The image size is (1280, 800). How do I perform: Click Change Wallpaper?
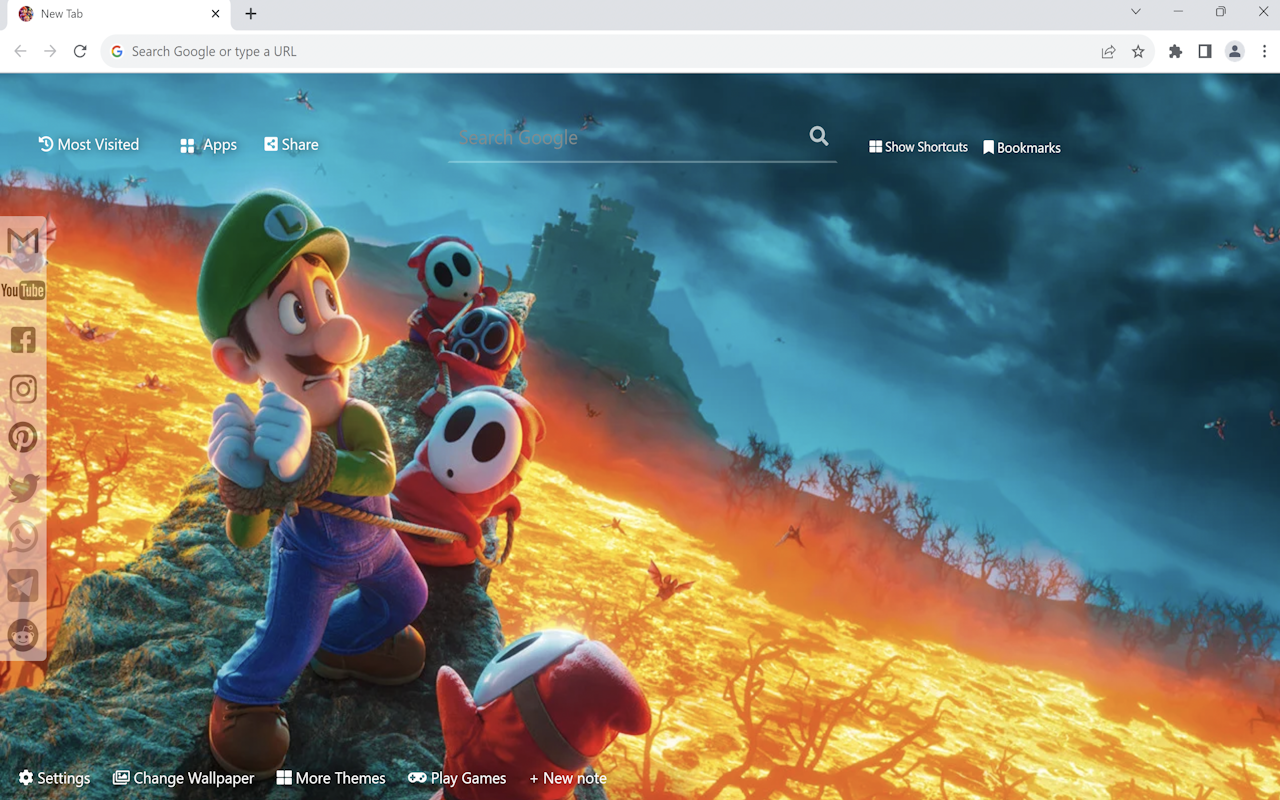(183, 778)
